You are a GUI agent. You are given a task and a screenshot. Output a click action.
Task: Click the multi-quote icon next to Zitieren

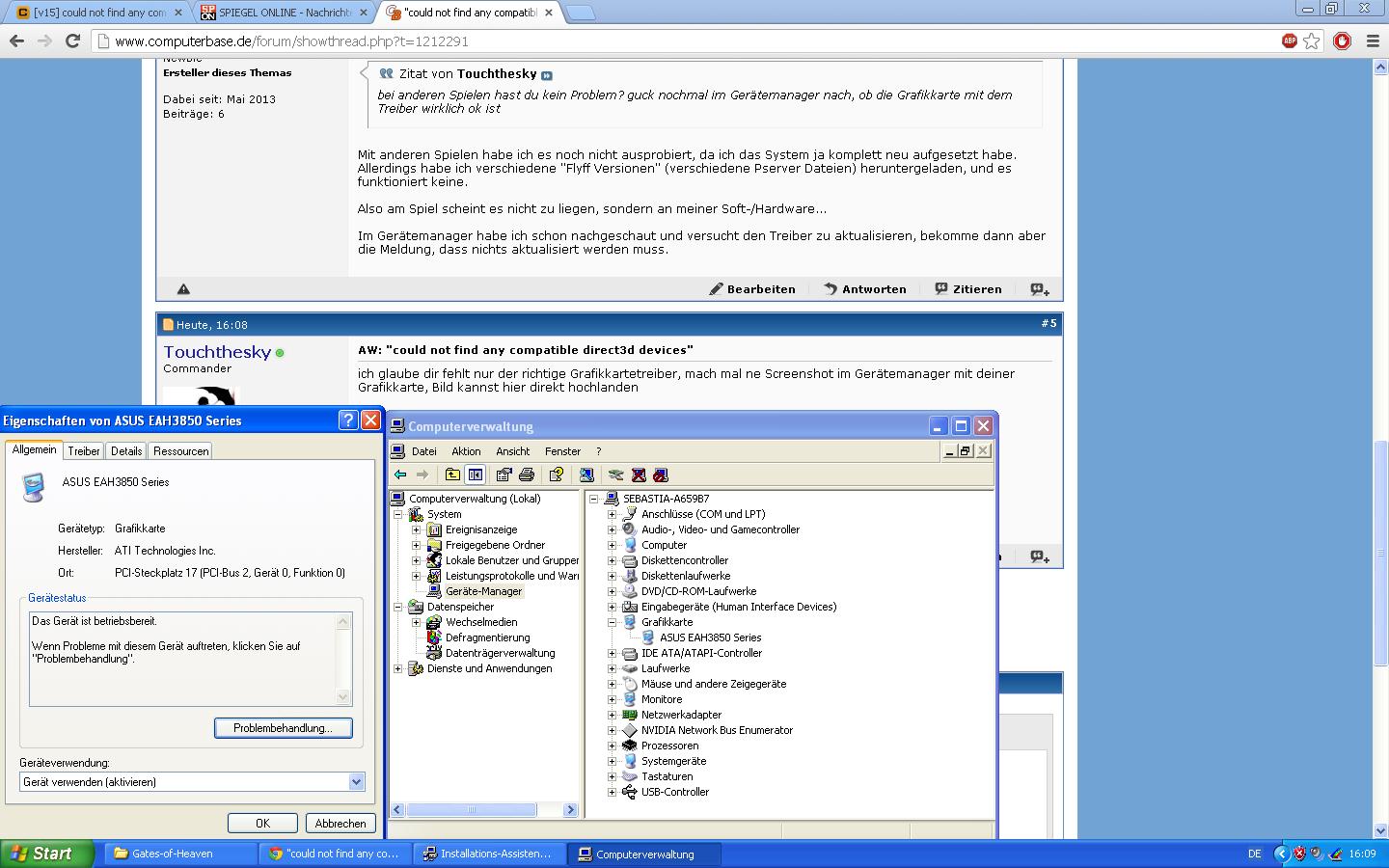[x=1040, y=288]
